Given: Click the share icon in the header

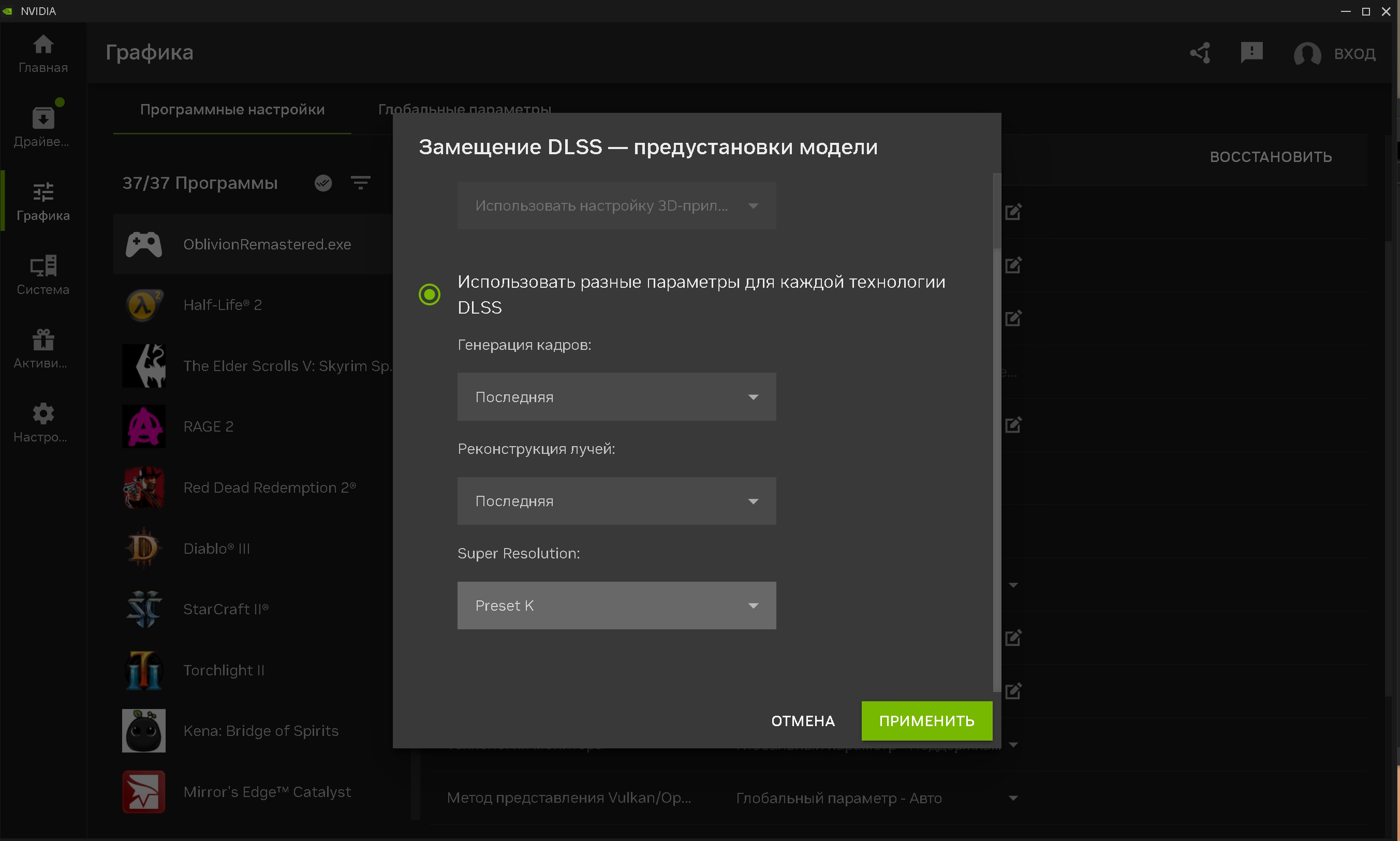Looking at the screenshot, I should click(x=1201, y=53).
